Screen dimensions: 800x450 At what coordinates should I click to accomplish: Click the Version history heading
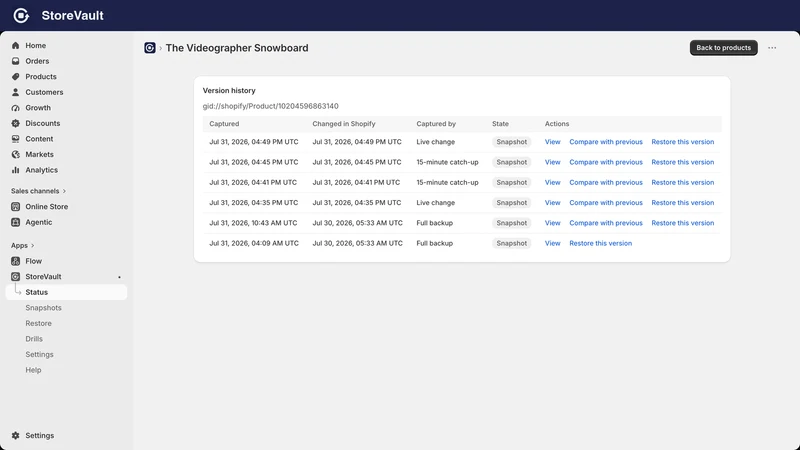click(x=229, y=90)
